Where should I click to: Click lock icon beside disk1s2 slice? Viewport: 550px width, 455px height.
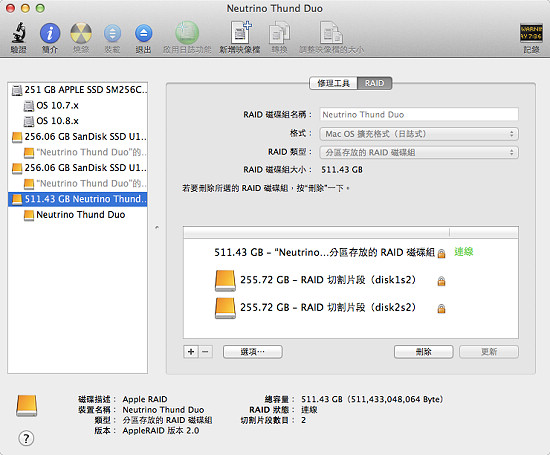pyautogui.click(x=441, y=281)
